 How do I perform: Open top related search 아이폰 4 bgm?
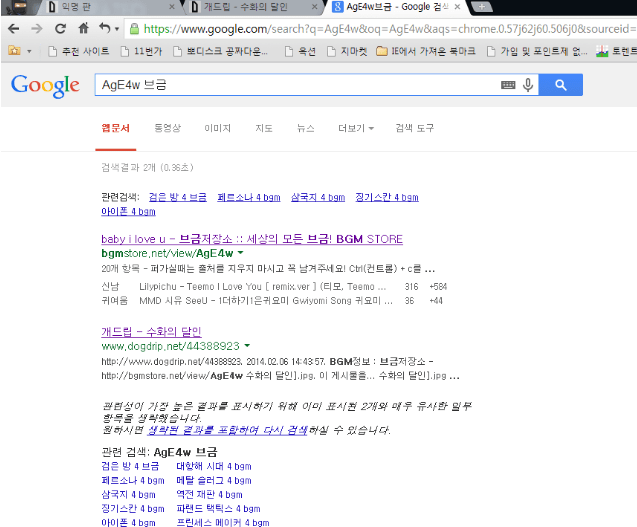click(x=128, y=212)
